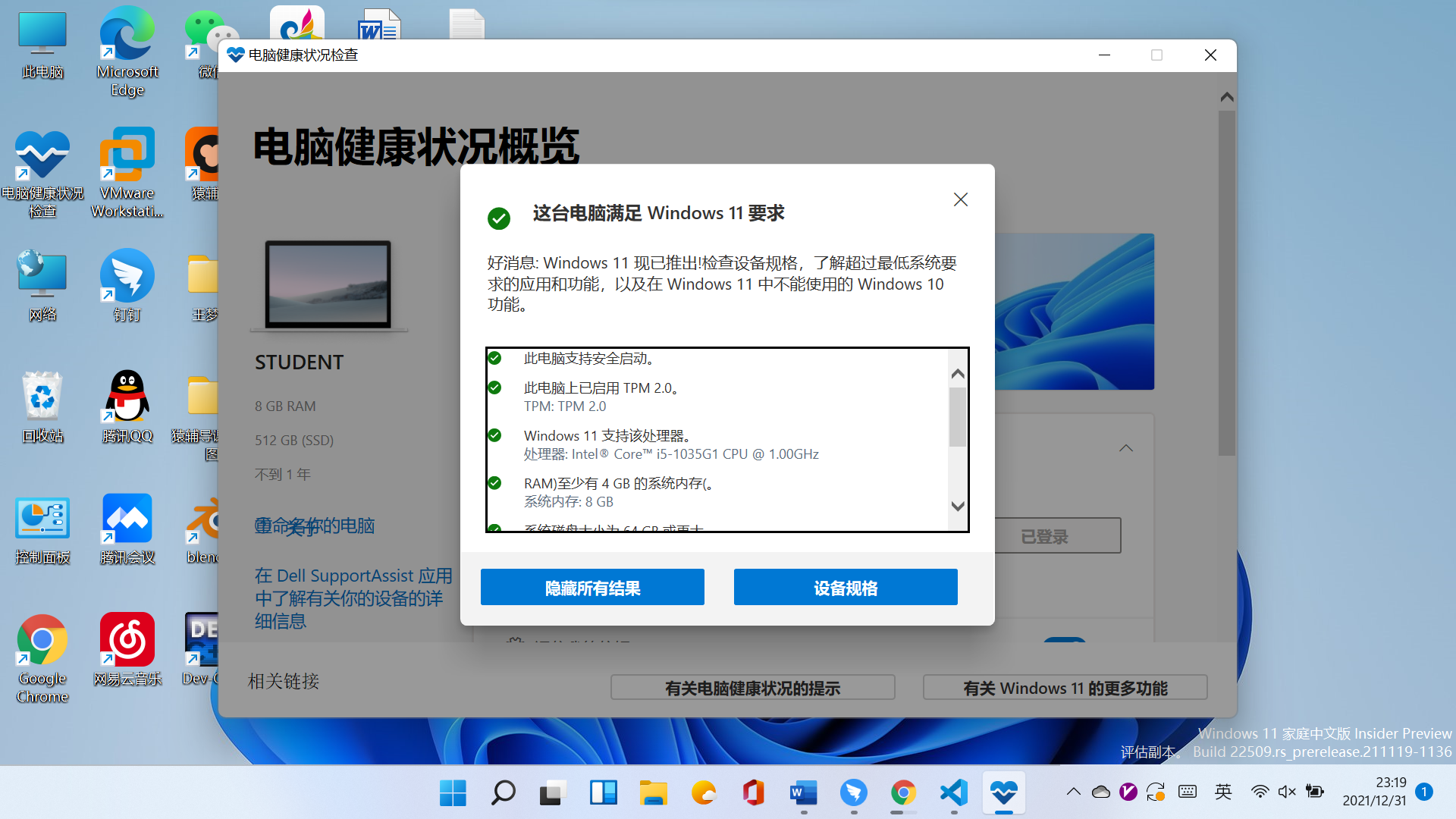Open the battery tray icon
Screen dimensions: 1456x819
point(1314,792)
